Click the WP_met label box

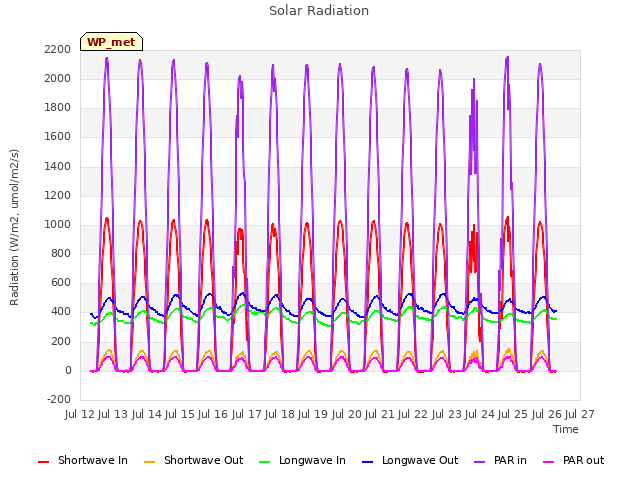tap(111, 42)
